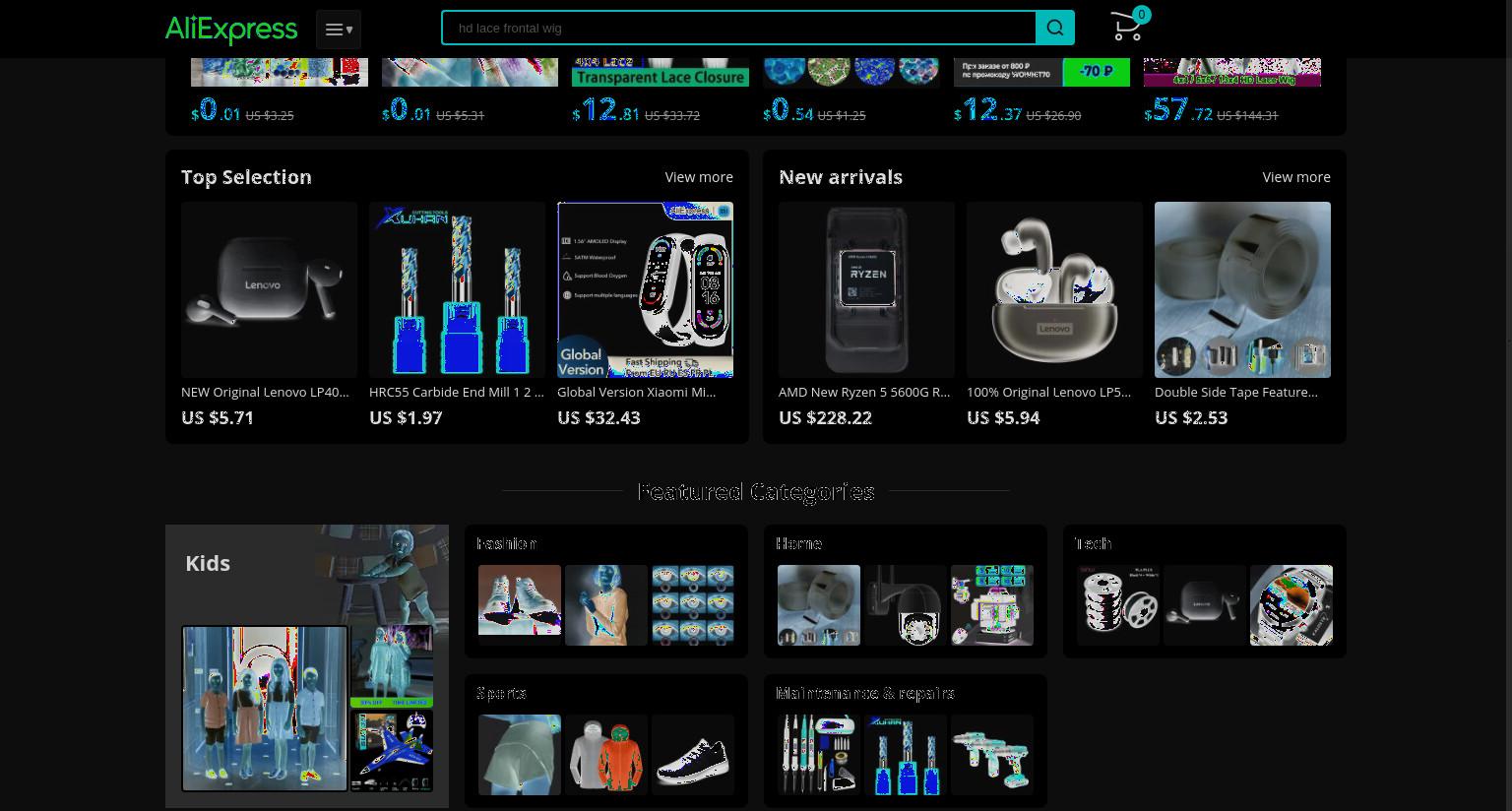The width and height of the screenshot is (1512, 811).
Task: Open Maintenance & repairs category heading
Action: 865,693
